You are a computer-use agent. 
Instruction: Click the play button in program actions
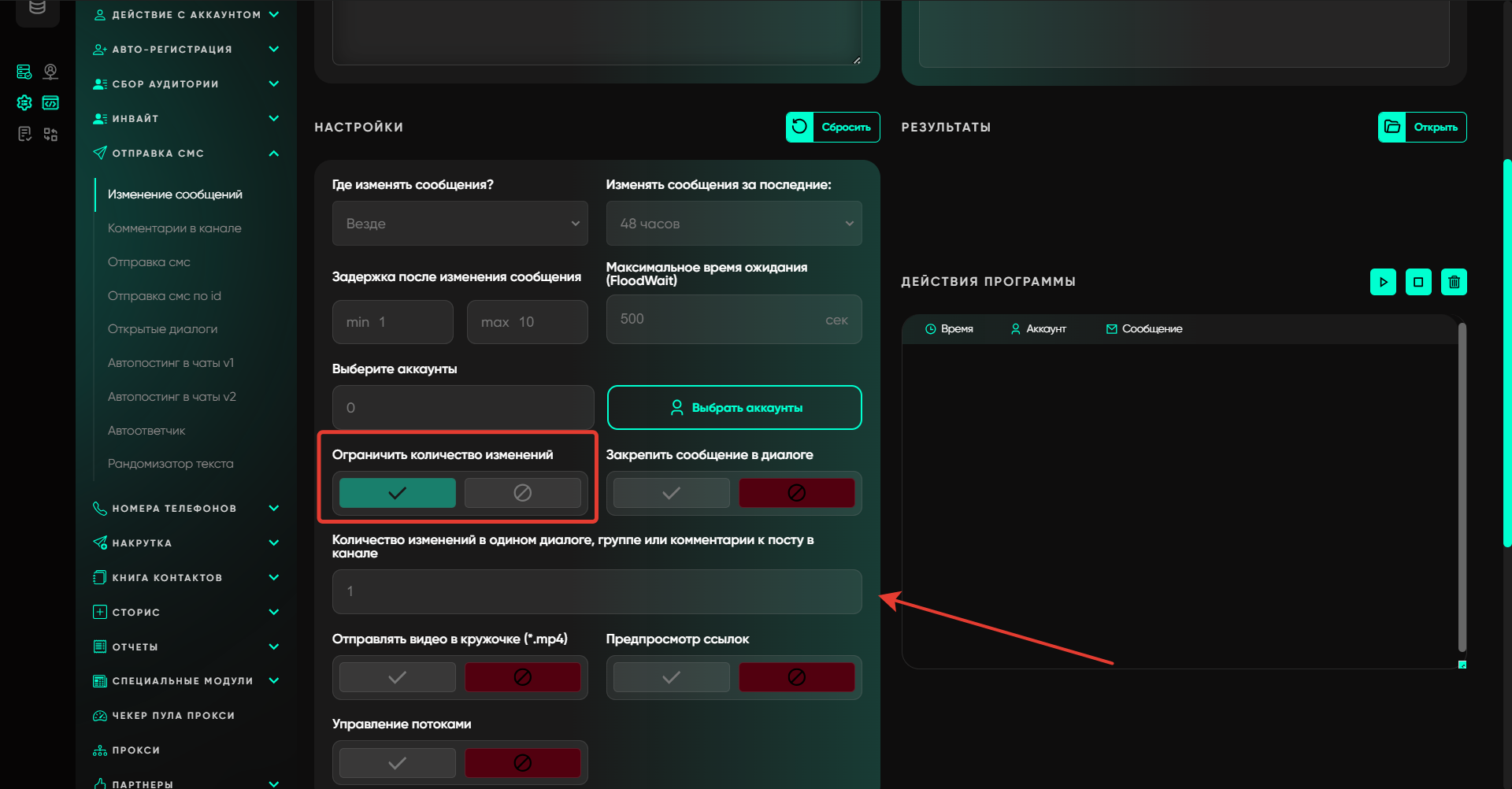(1383, 282)
